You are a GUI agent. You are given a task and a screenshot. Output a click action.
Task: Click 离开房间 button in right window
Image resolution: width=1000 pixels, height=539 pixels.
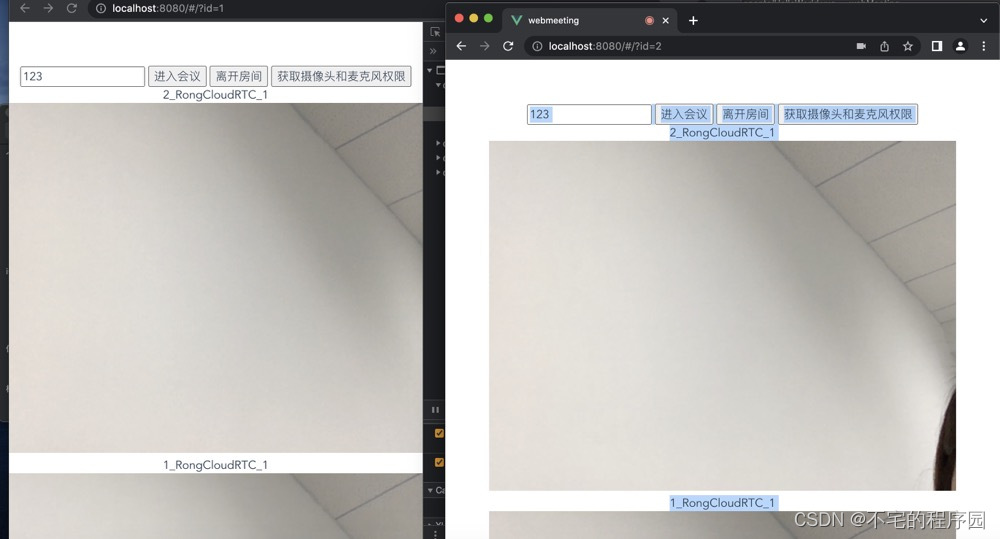(x=745, y=114)
